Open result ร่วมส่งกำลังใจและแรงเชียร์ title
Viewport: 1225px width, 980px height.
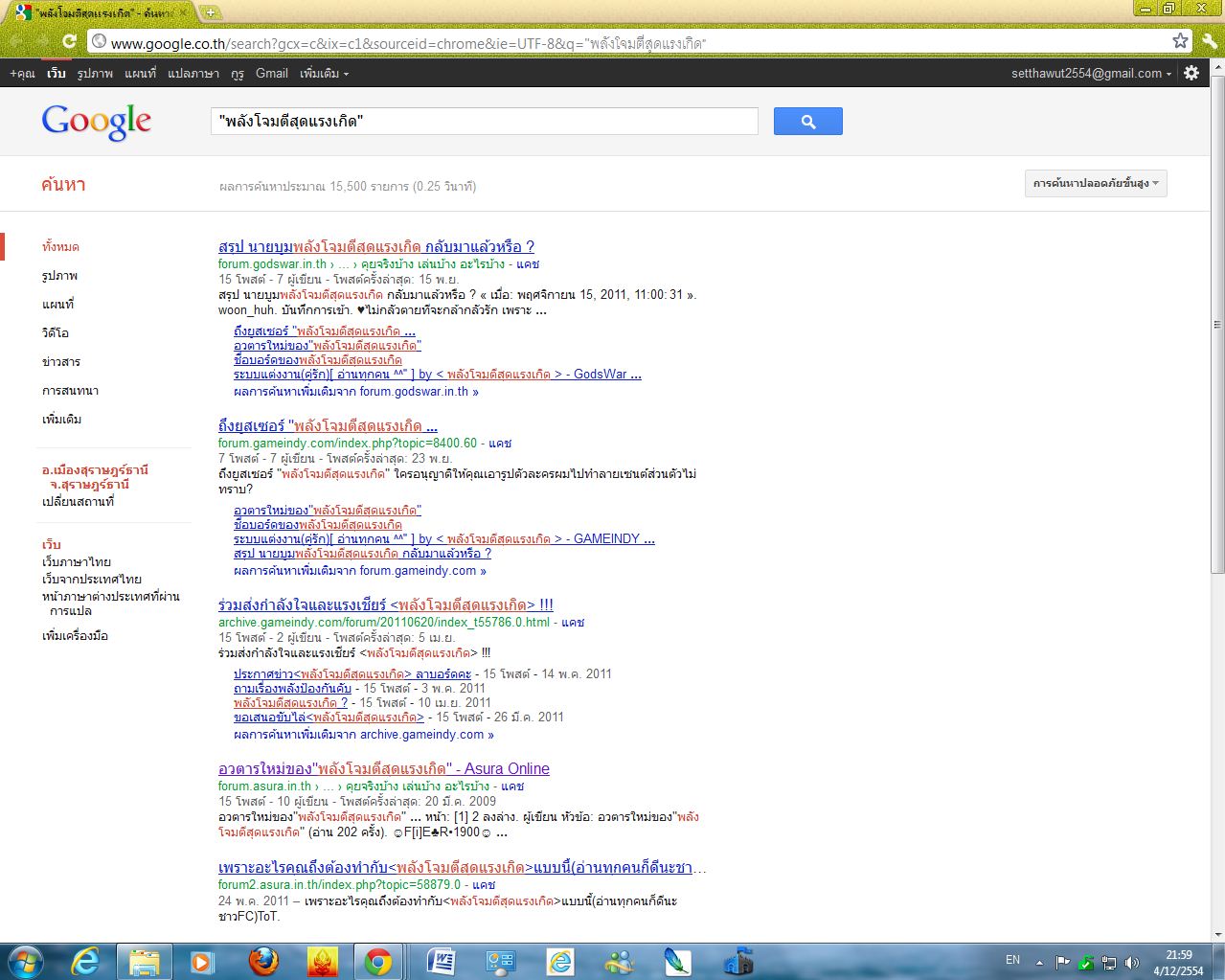386,604
